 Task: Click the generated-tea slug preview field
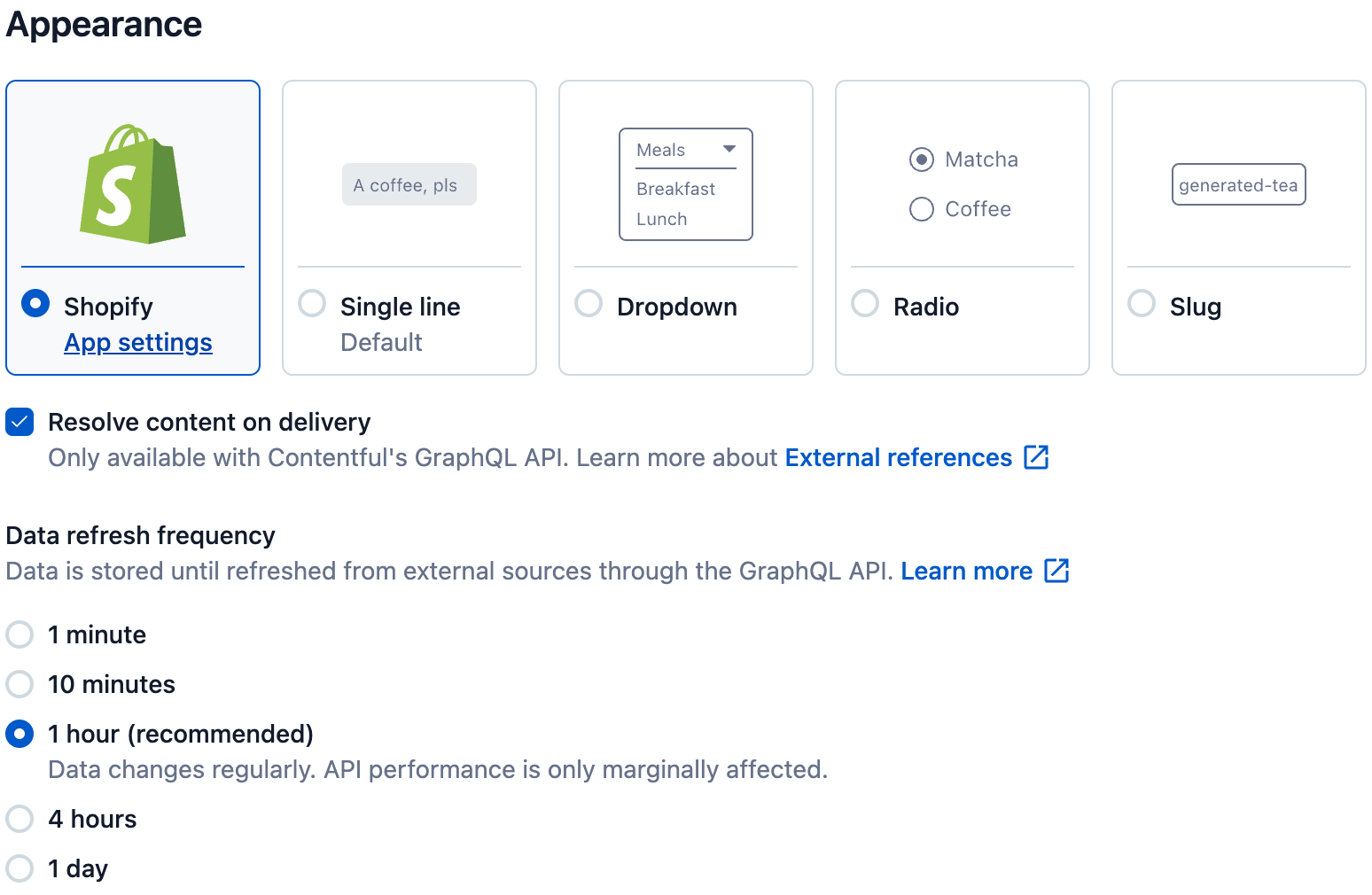tap(1238, 185)
